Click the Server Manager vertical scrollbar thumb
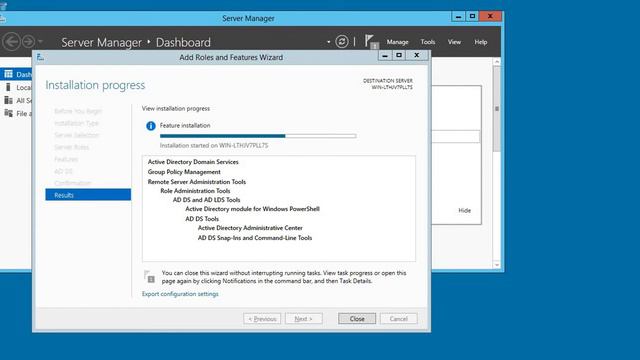This screenshot has height=360, width=640. pyautogui.click(x=497, y=109)
